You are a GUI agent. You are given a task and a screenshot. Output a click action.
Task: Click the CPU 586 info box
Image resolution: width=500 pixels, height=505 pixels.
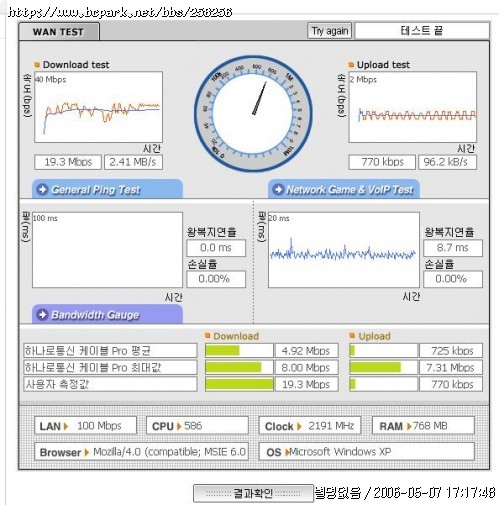coord(197,425)
